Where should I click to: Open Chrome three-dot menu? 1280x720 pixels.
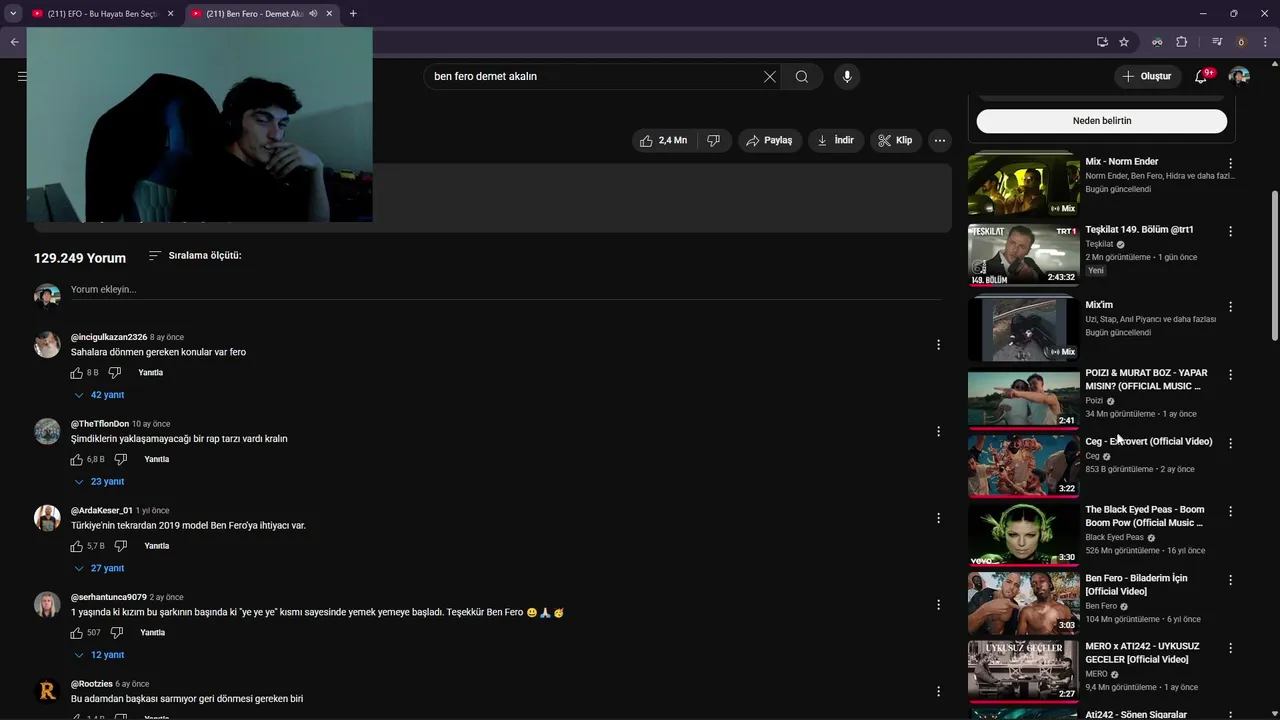(1265, 42)
